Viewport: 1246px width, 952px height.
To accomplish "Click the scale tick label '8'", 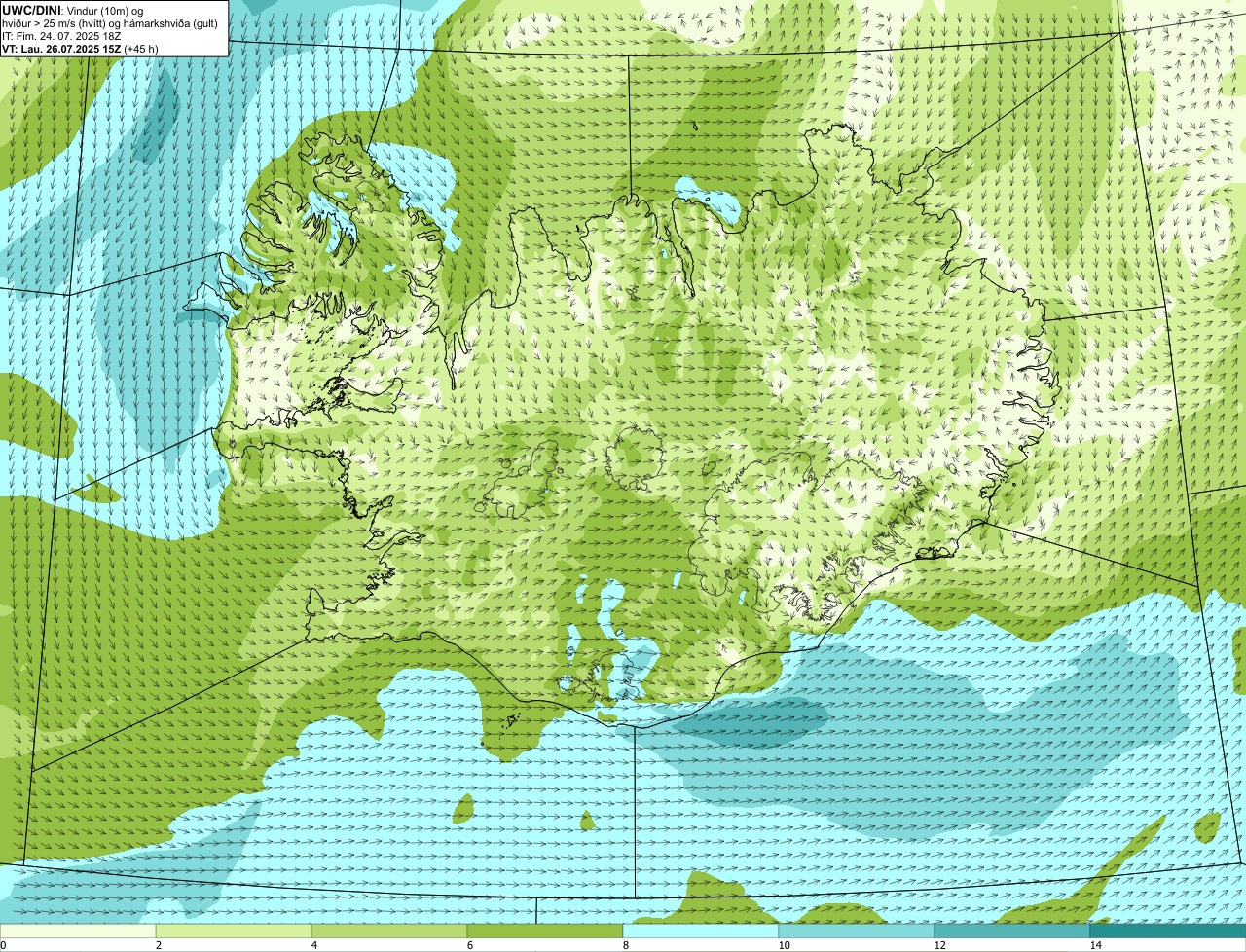I will 626,945.
